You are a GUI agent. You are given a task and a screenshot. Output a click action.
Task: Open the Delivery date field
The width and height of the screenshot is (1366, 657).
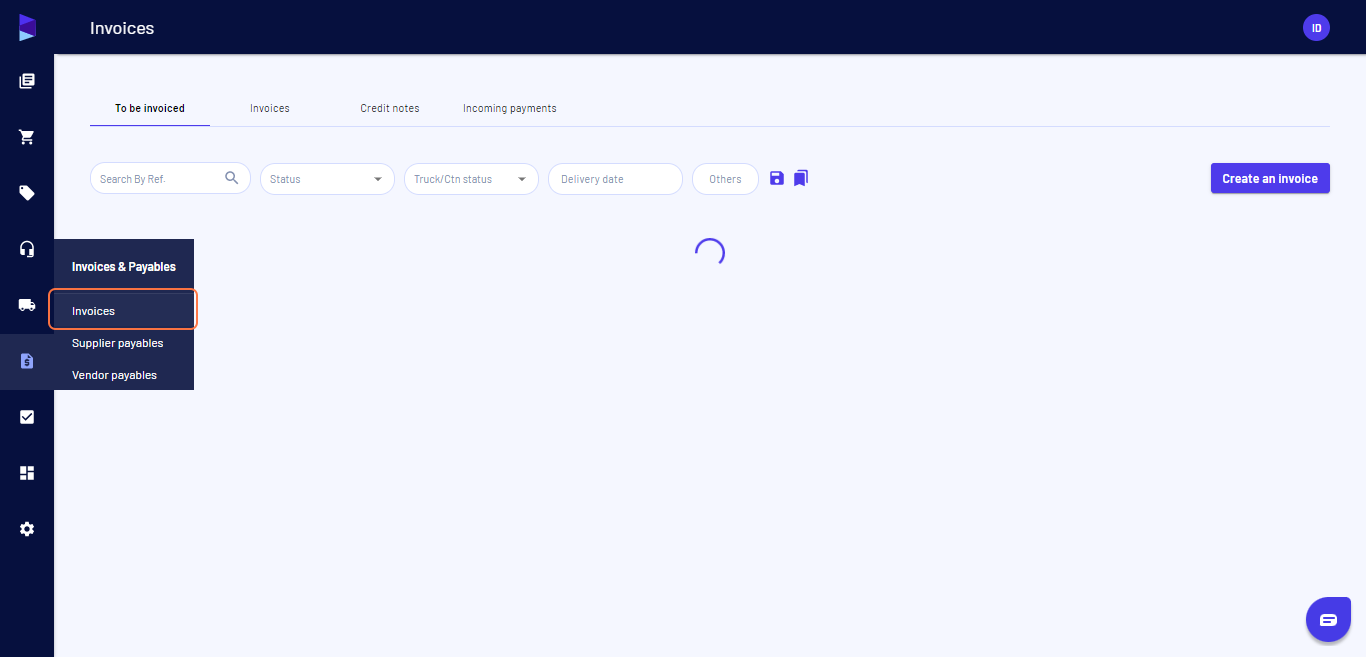615,179
